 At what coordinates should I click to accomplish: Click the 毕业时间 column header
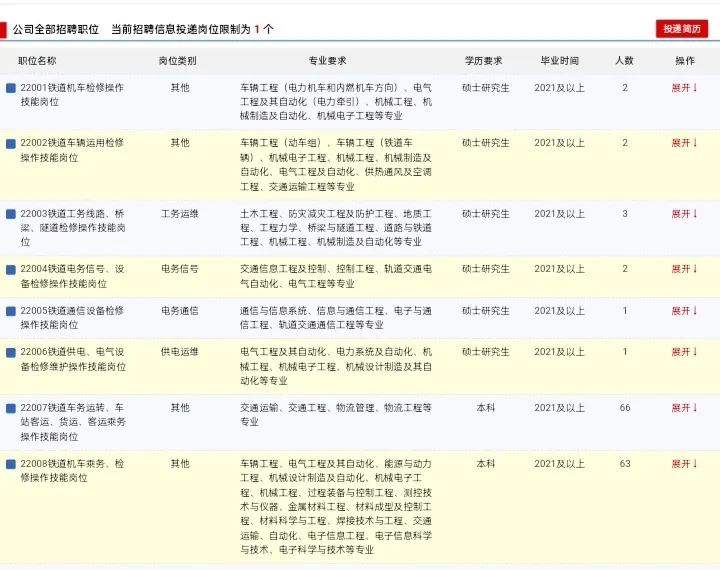pyautogui.click(x=559, y=61)
